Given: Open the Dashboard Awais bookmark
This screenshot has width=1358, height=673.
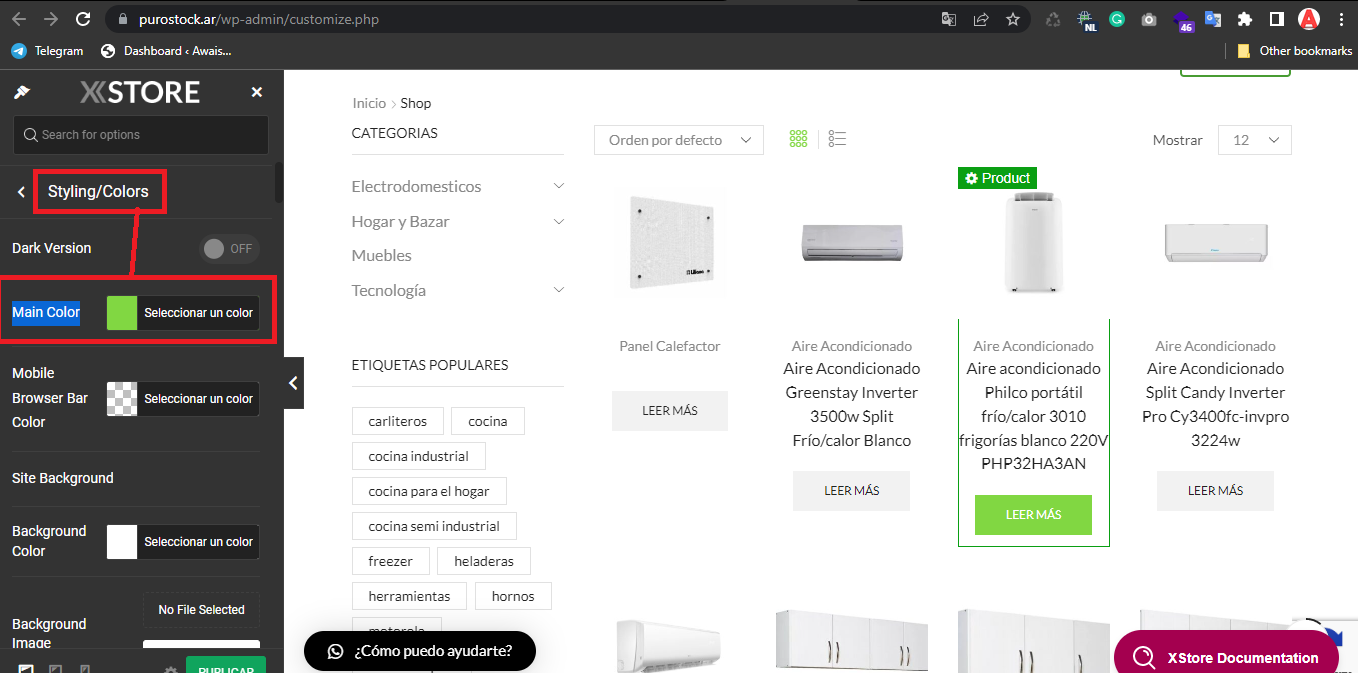Looking at the screenshot, I should 166,50.
